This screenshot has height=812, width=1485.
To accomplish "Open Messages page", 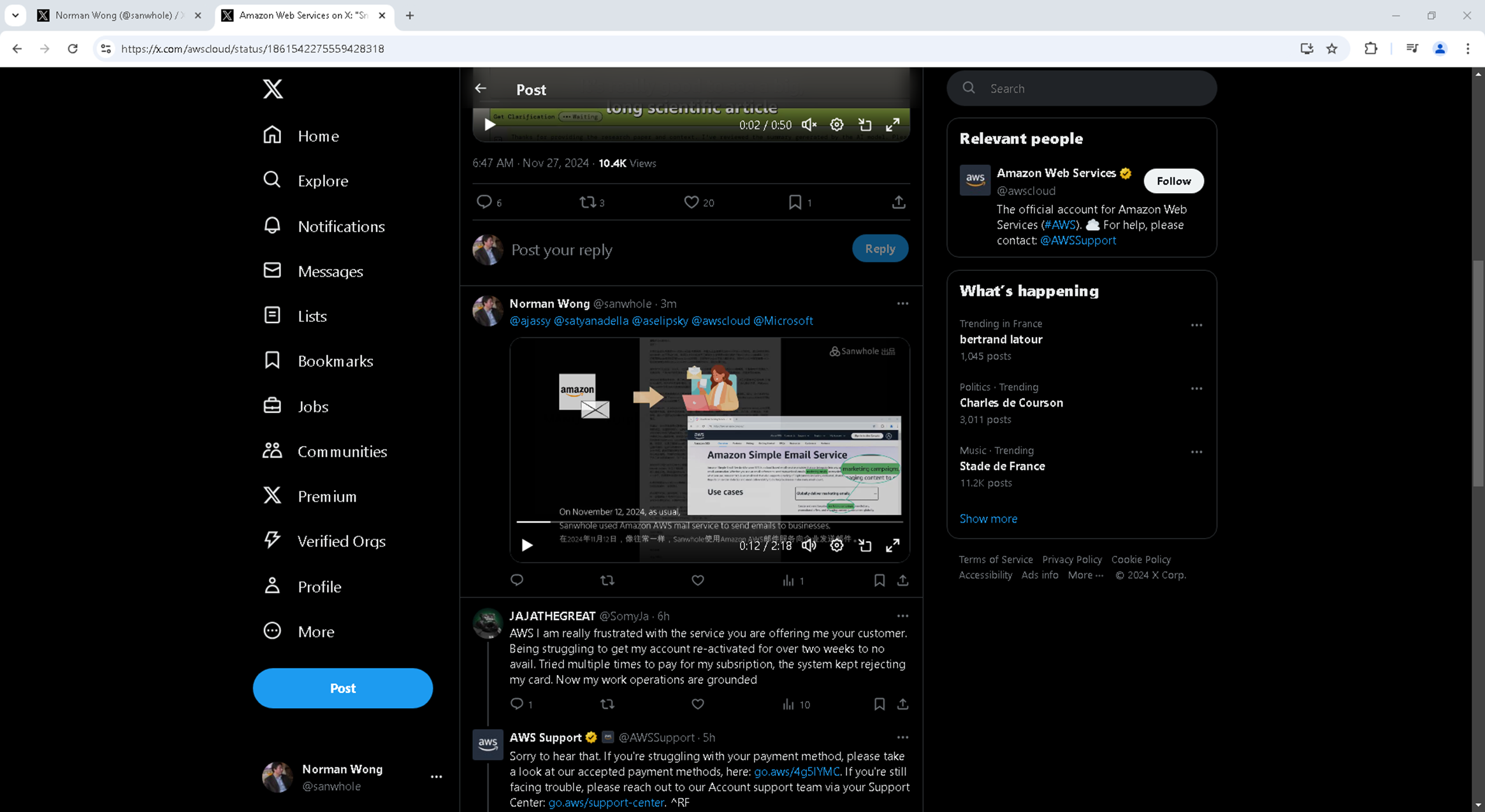I will pyautogui.click(x=313, y=272).
